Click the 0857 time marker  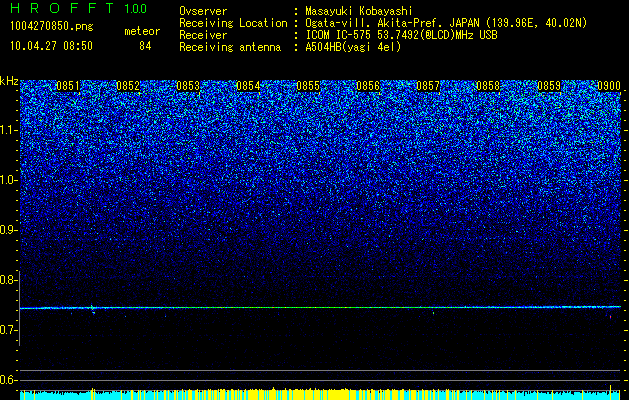(x=428, y=86)
